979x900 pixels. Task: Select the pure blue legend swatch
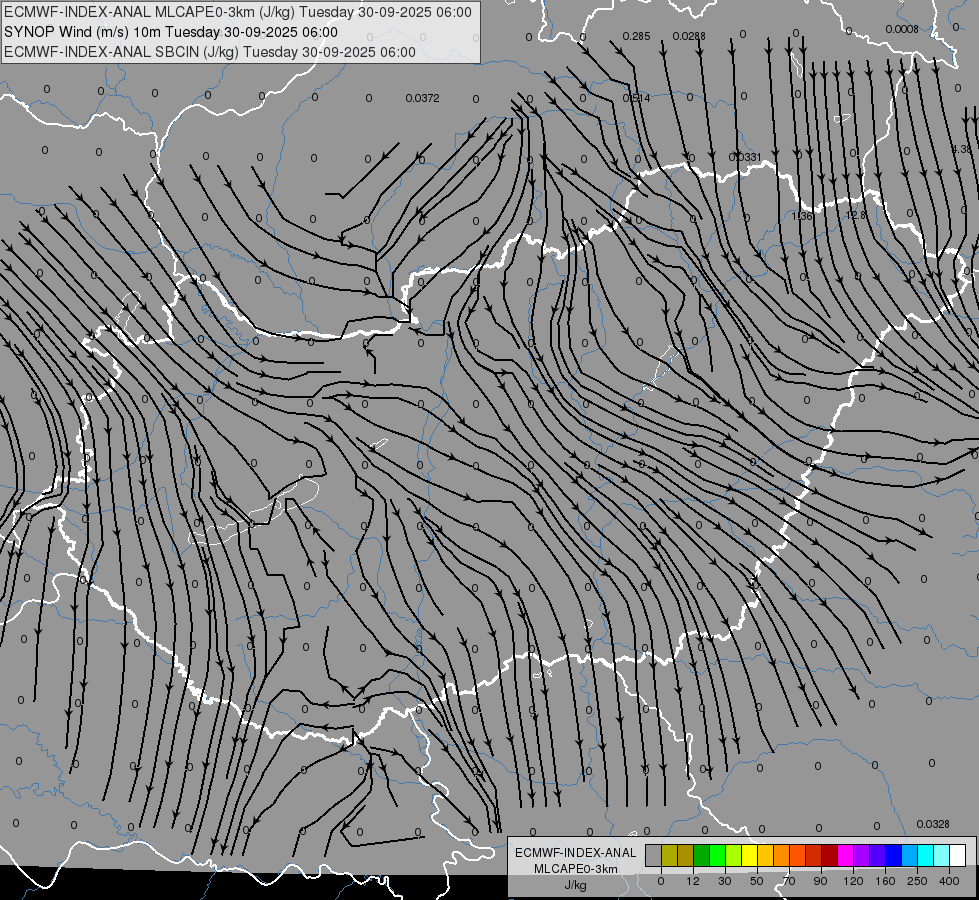[x=893, y=855]
